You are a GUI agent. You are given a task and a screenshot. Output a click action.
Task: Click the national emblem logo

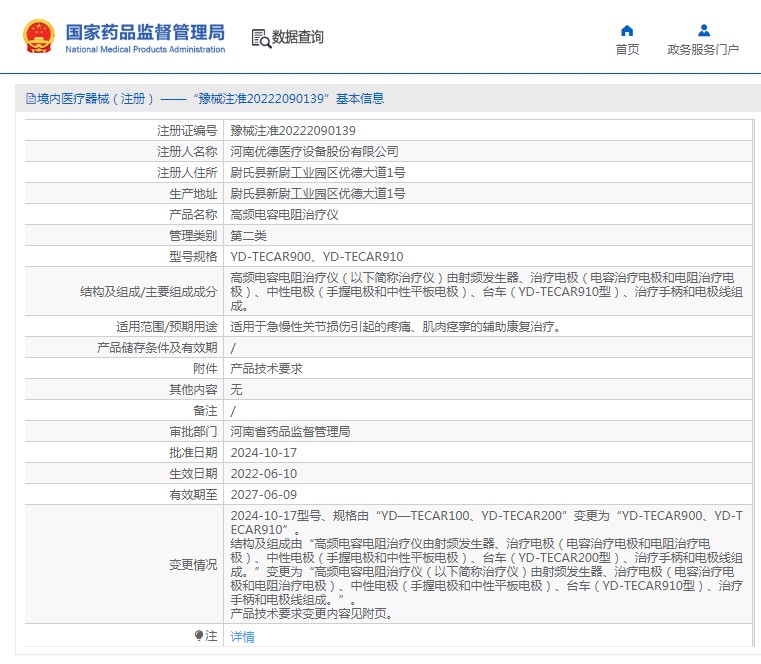tap(38, 36)
